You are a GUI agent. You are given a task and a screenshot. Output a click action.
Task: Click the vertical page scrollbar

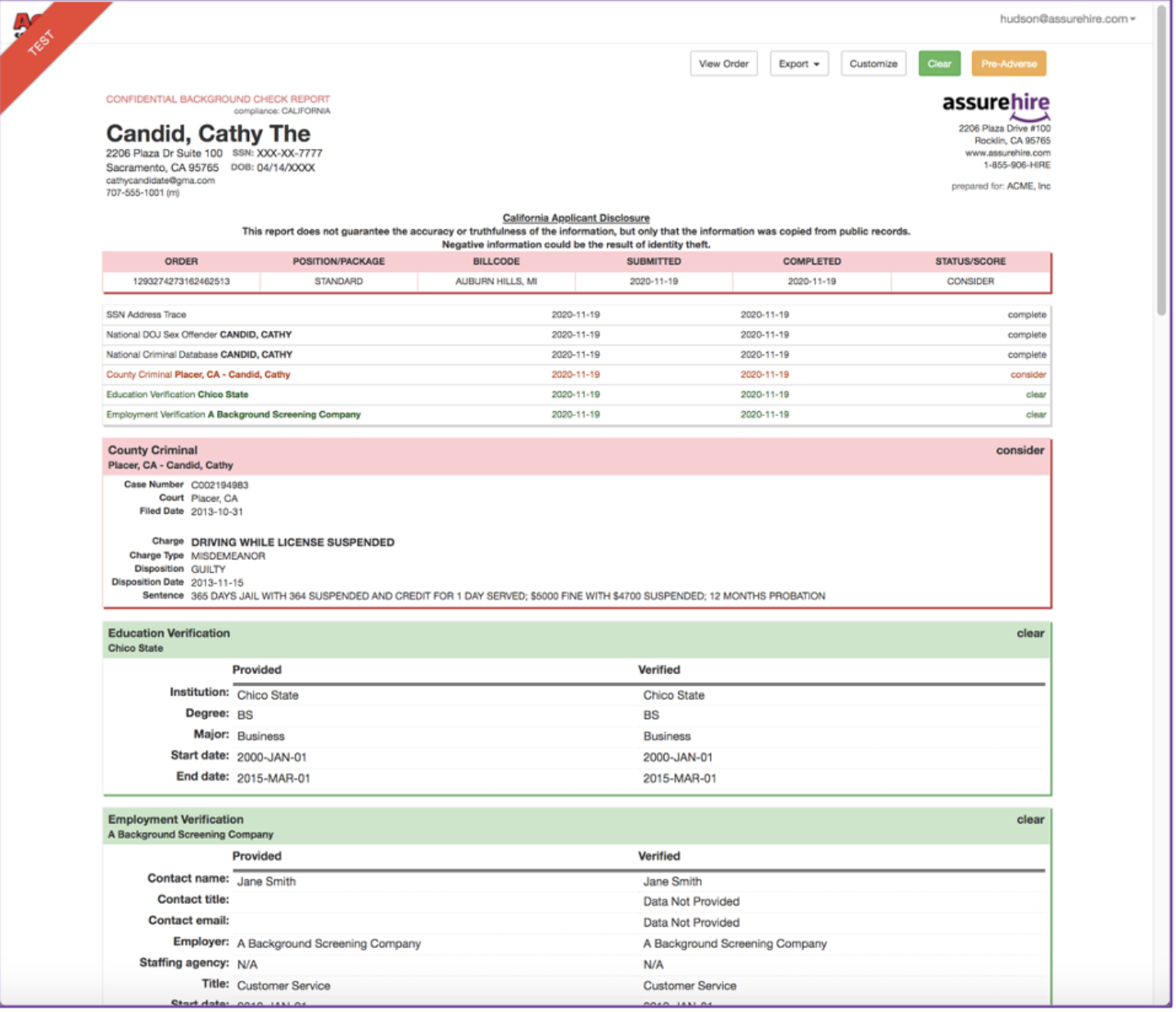tap(1160, 164)
